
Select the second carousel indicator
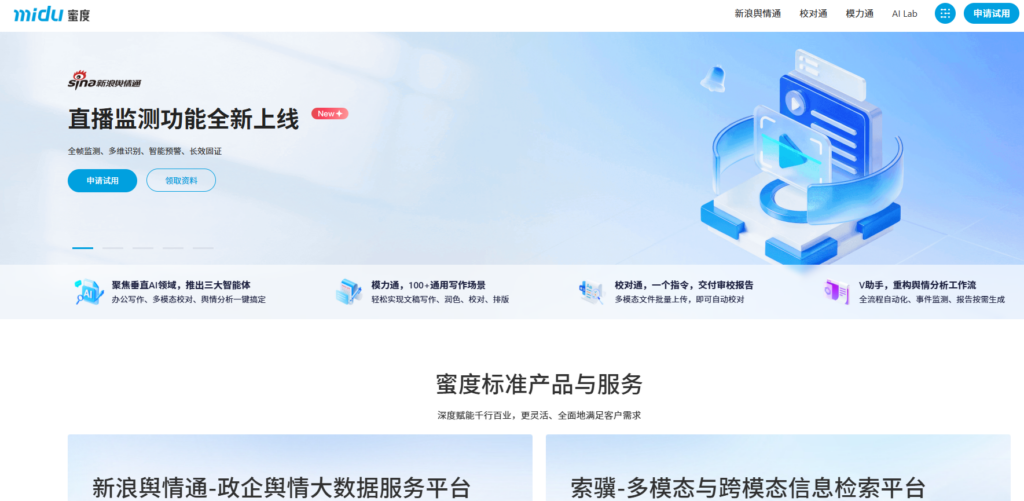[x=113, y=248]
